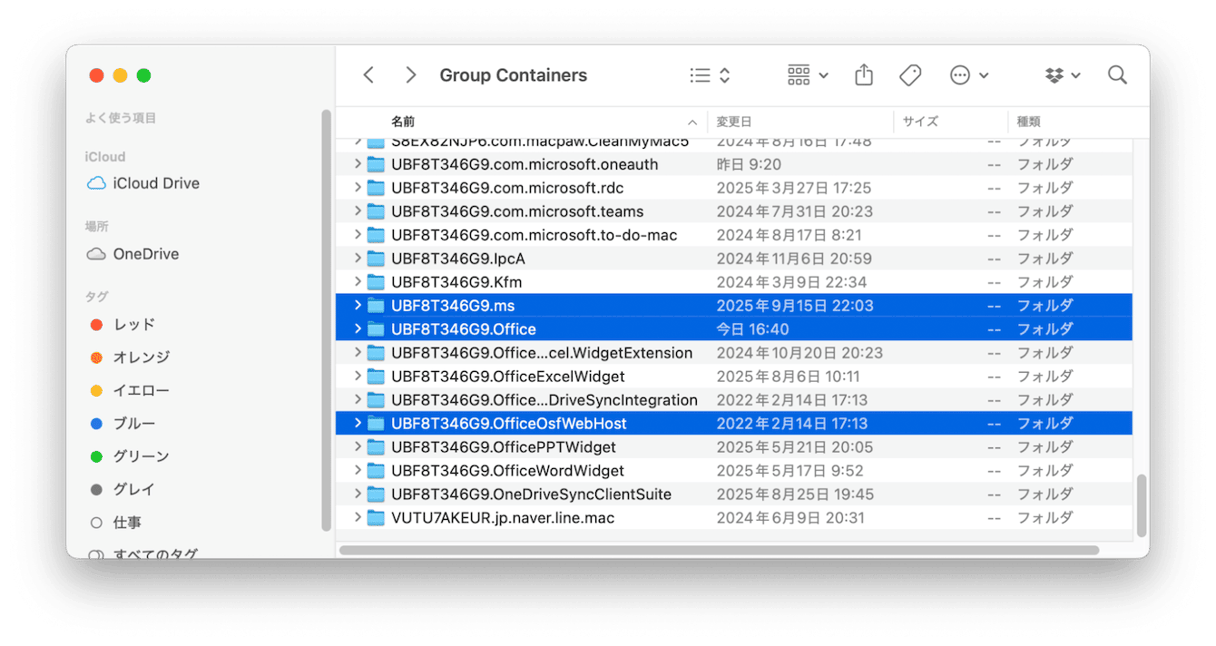Click the Back navigation arrow
This screenshot has height=646, width=1216.
pyautogui.click(x=368, y=74)
